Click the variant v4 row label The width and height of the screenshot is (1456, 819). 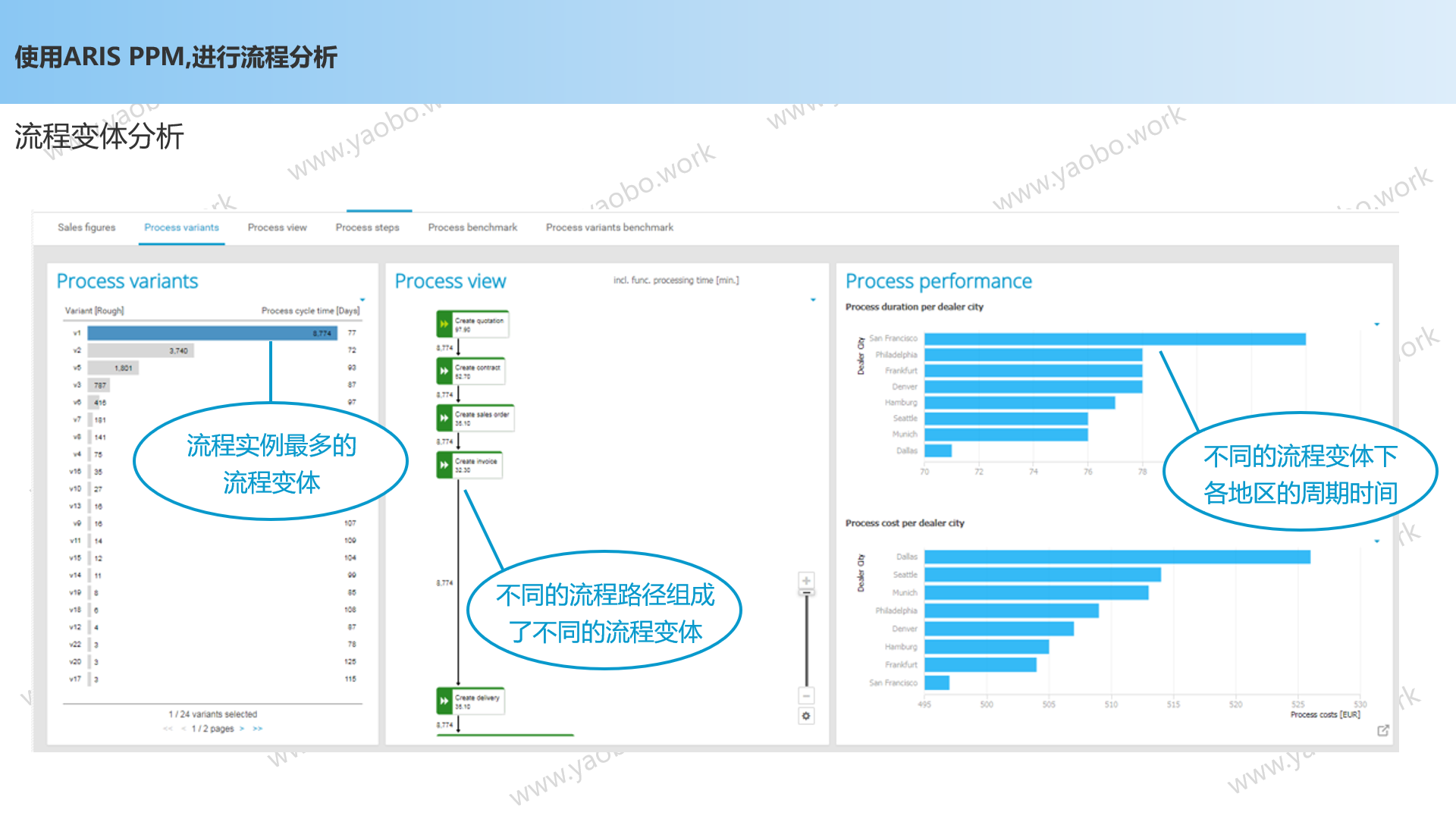[x=77, y=454]
